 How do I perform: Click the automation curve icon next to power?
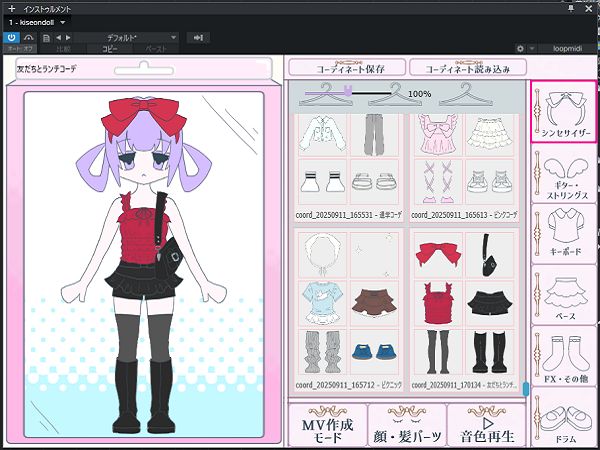click(29, 38)
